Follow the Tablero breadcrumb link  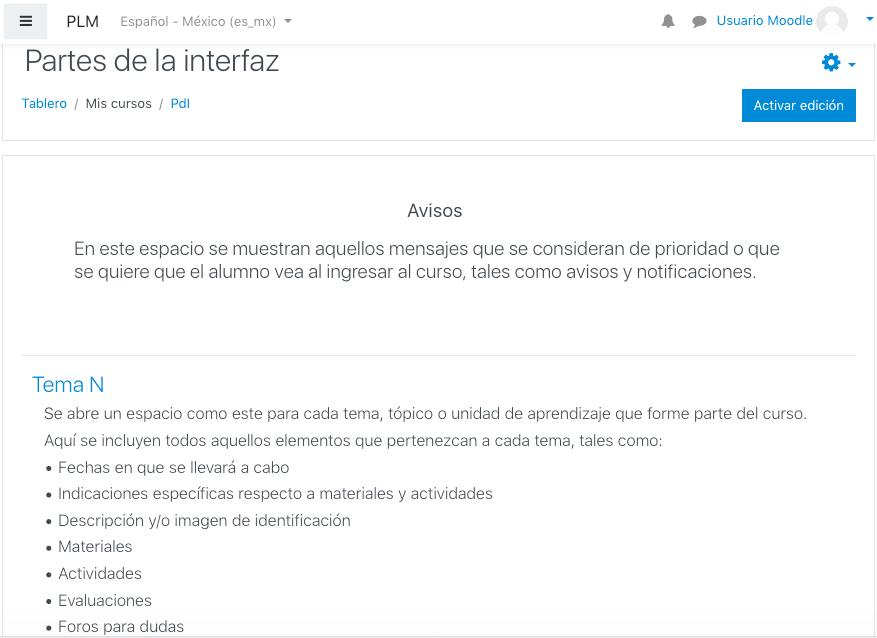44,103
